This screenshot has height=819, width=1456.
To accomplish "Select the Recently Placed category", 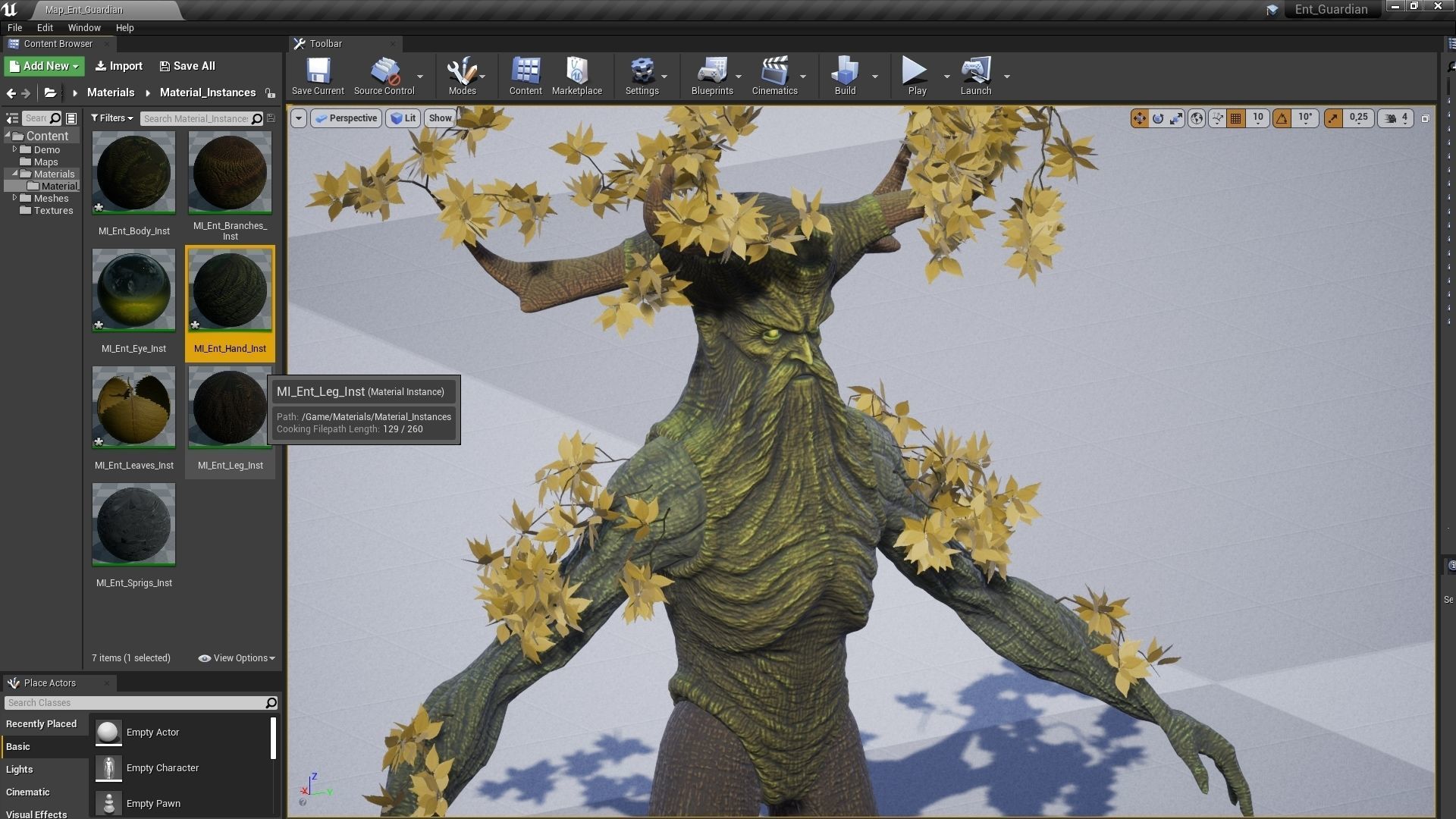I will click(43, 723).
